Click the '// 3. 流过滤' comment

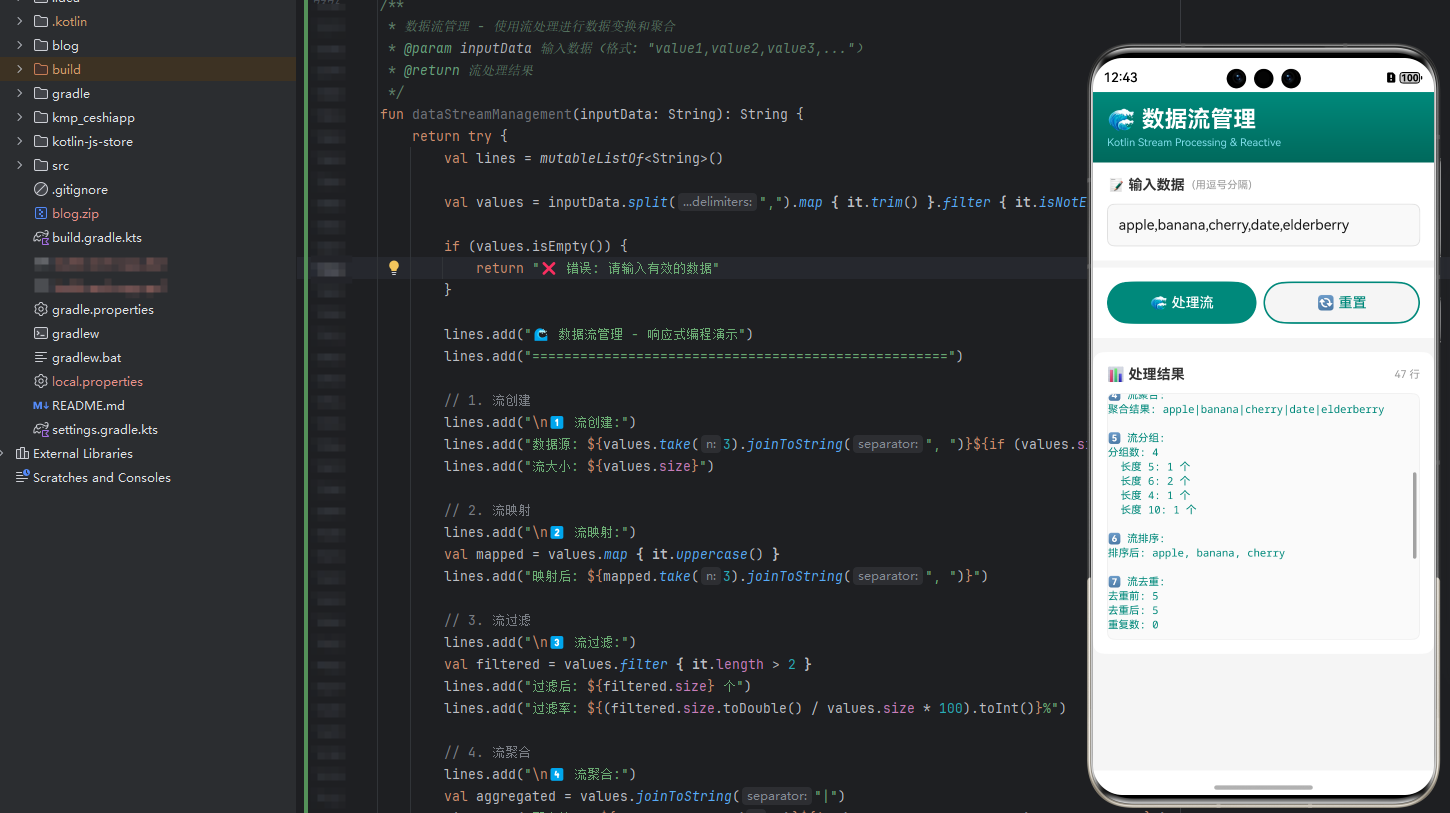click(x=488, y=620)
